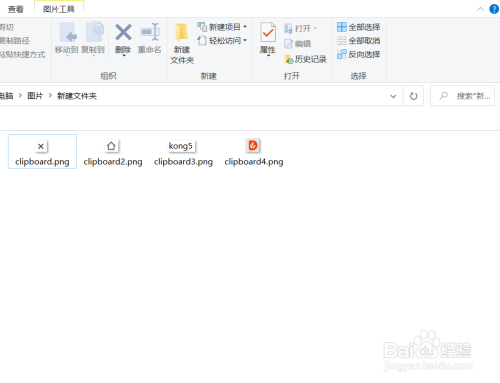500x383 pixels.
Task: Open the Properties (属性) dropdown arrow
Action: (268, 56)
